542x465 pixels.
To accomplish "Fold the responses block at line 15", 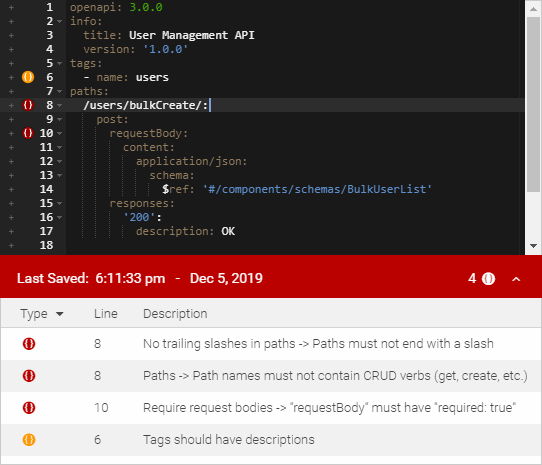I will pyautogui.click(x=59, y=203).
